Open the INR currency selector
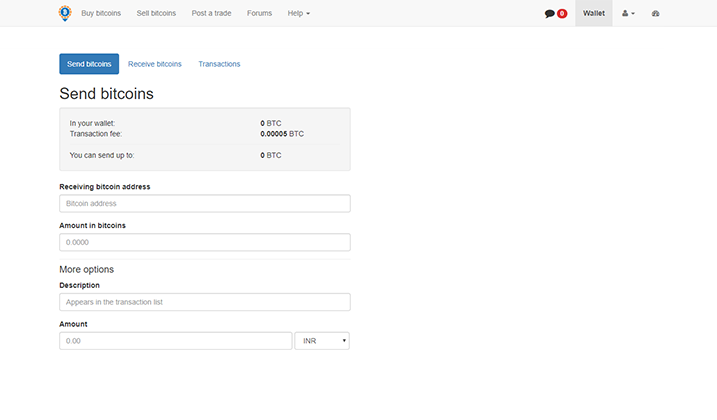 click(x=322, y=341)
